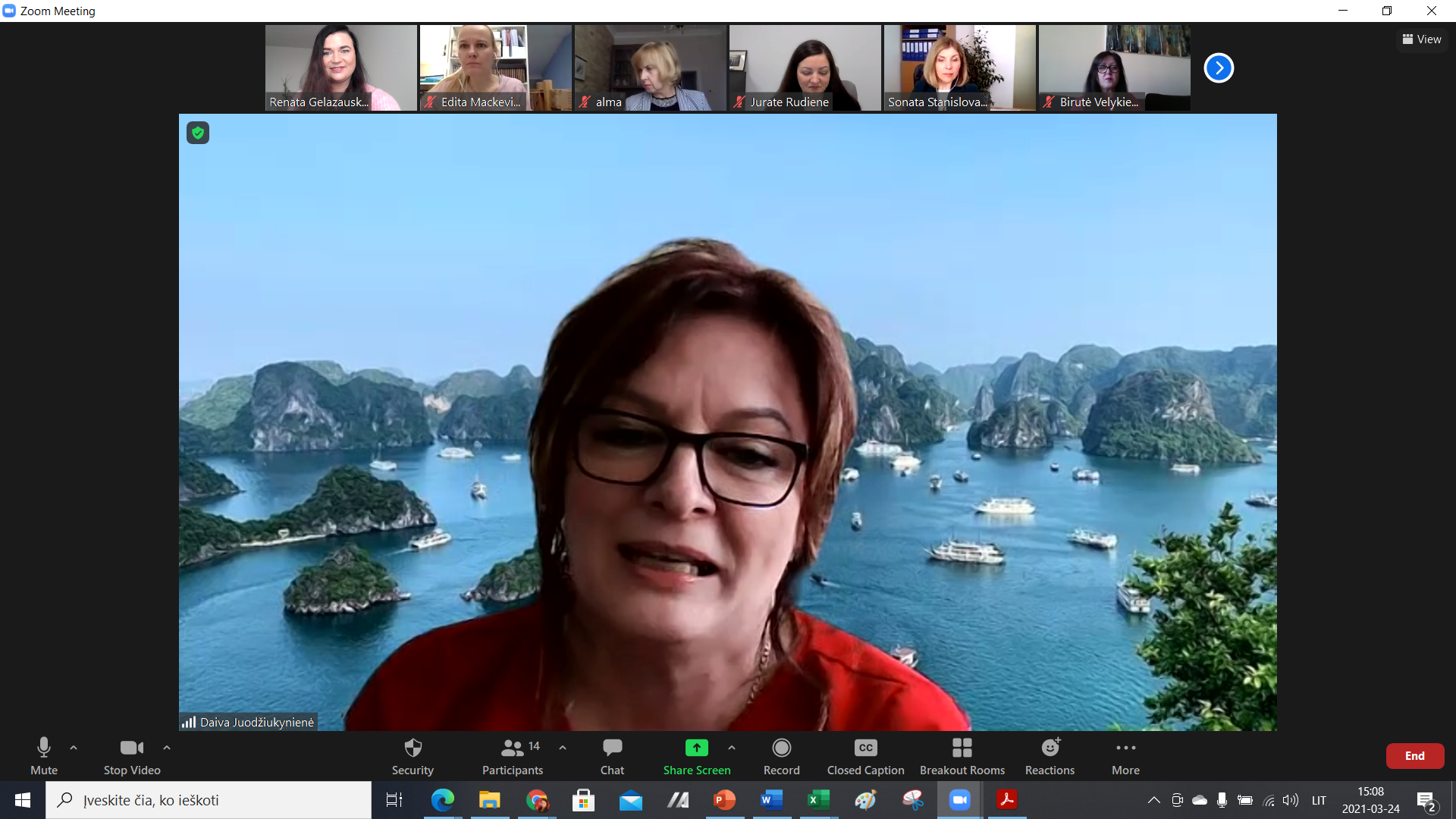1456x819 pixels.
Task: Expand audio options arrow next to Mute
Action: (x=74, y=748)
